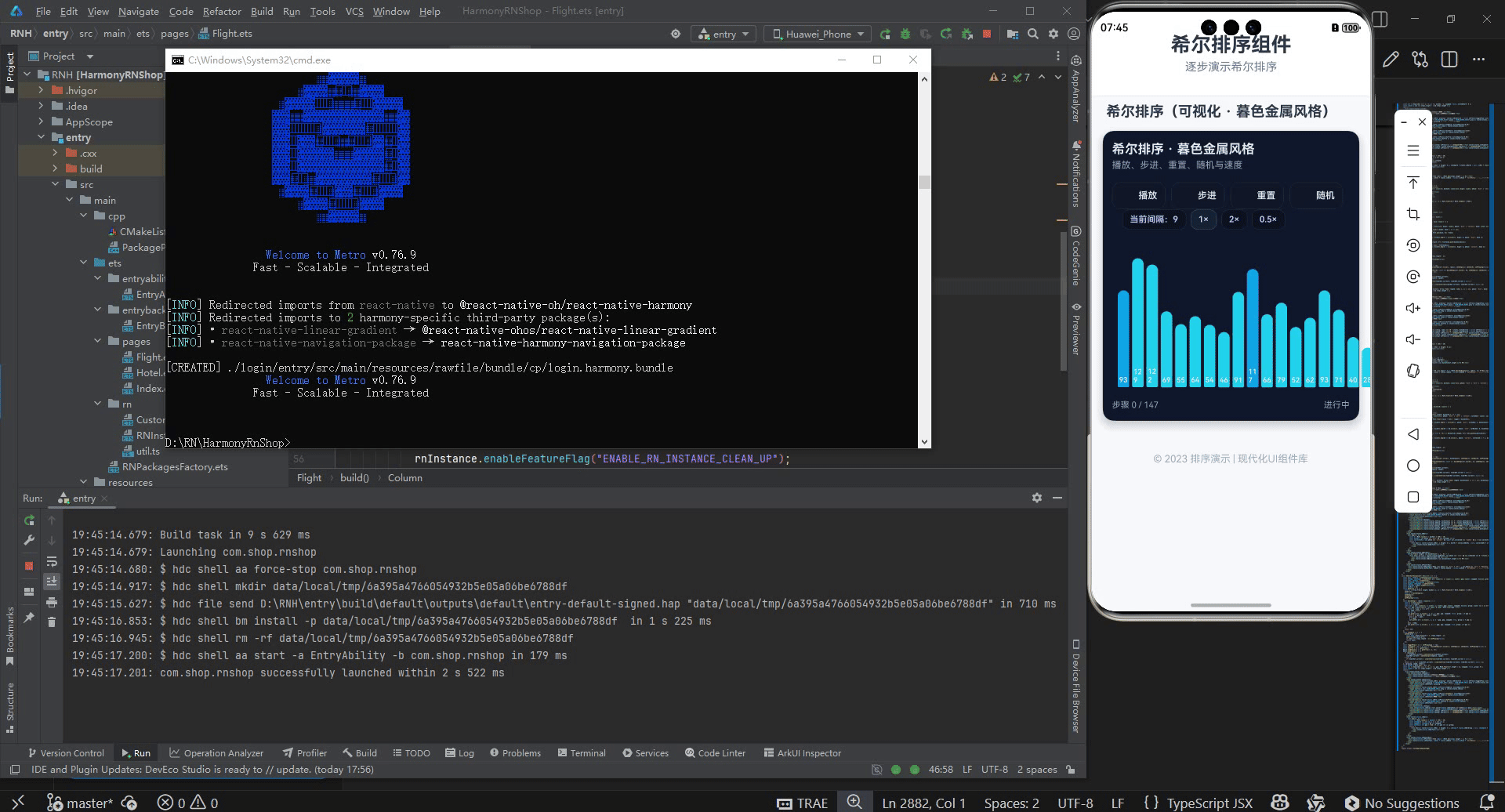Lower emulator volume

pos(1413,339)
